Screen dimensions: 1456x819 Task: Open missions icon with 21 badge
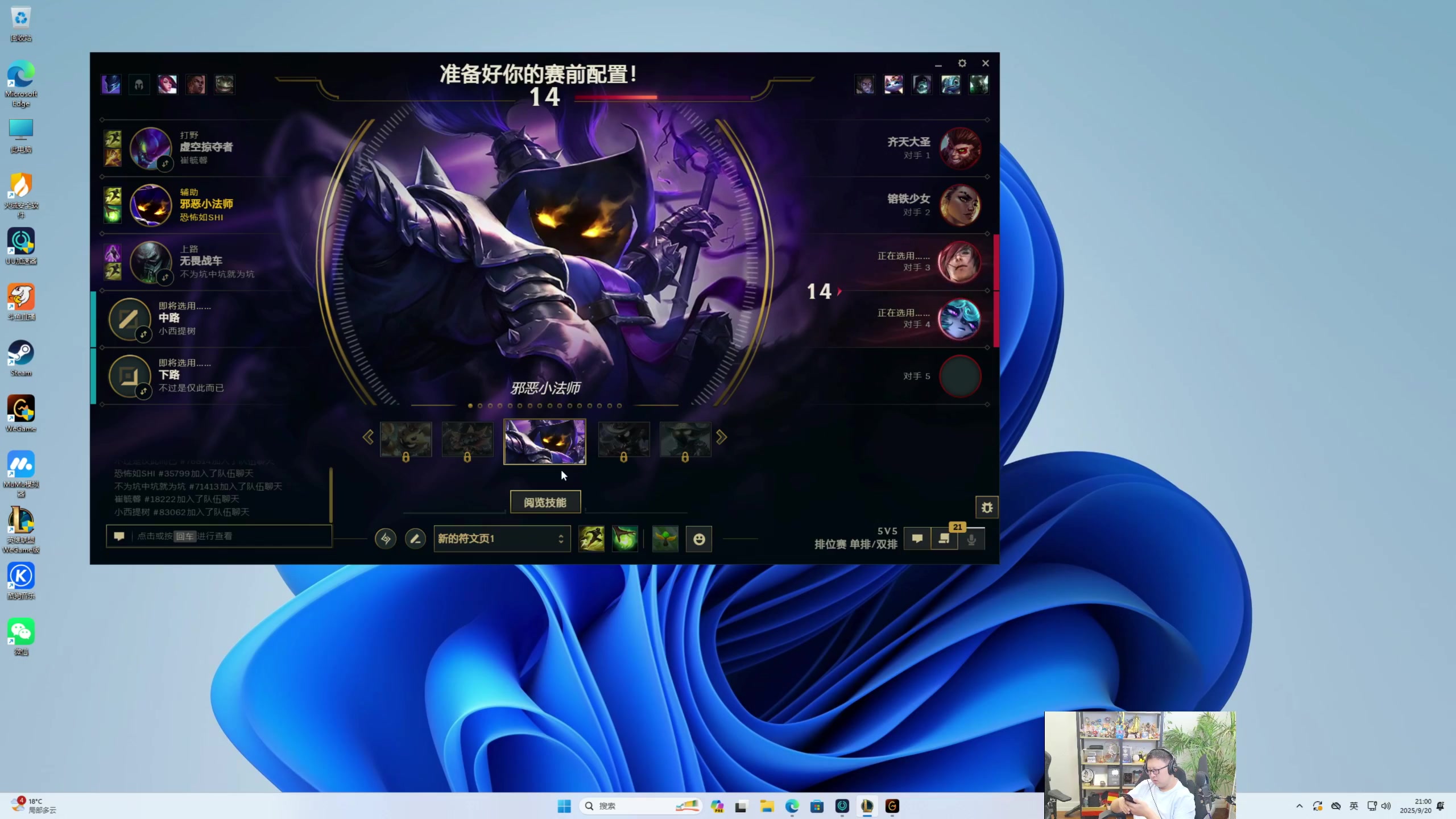(x=945, y=538)
